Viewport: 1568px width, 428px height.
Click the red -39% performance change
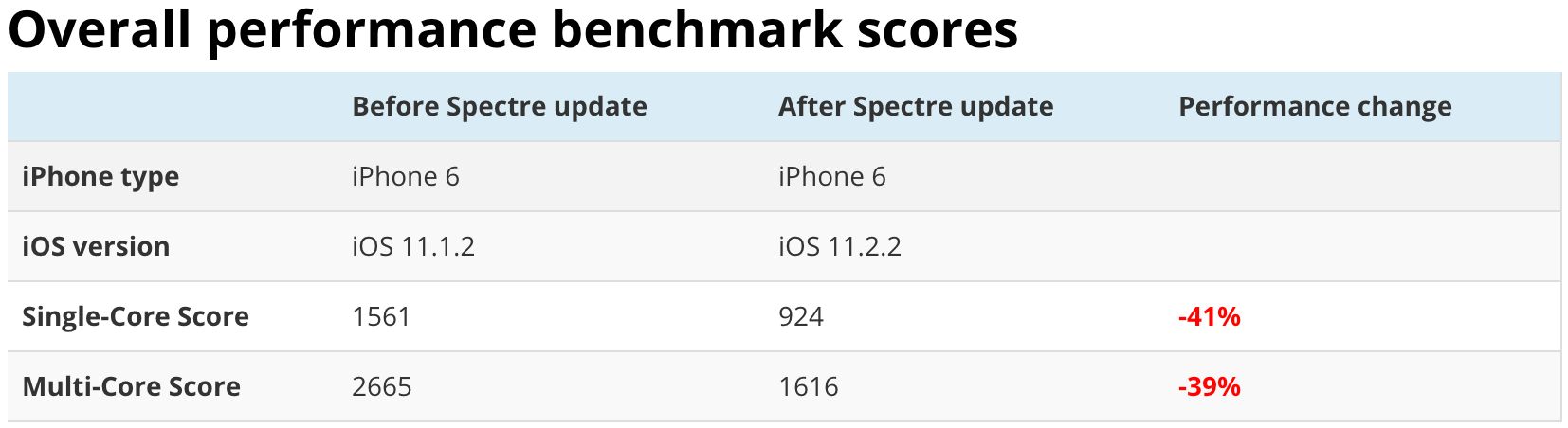pos(1209,387)
